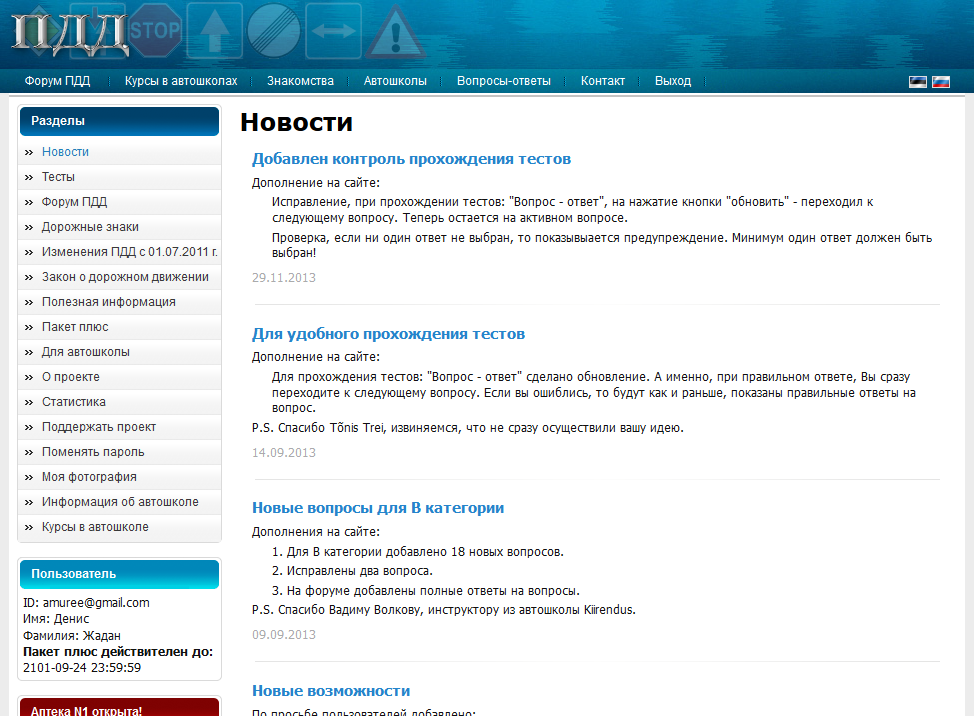Click the ПДД site logo
This screenshot has height=716, width=974.
point(70,35)
